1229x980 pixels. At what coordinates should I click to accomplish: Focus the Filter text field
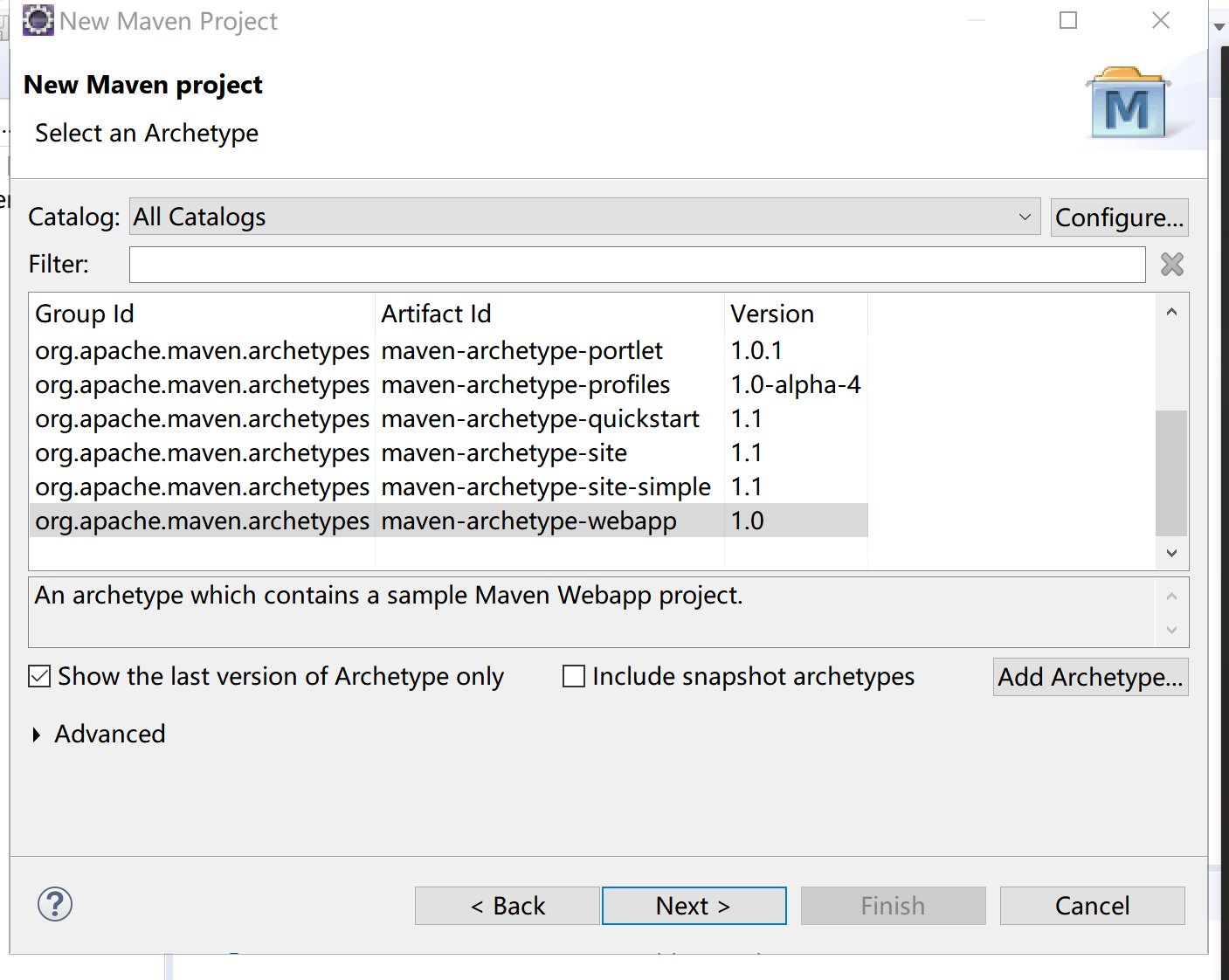click(637, 265)
